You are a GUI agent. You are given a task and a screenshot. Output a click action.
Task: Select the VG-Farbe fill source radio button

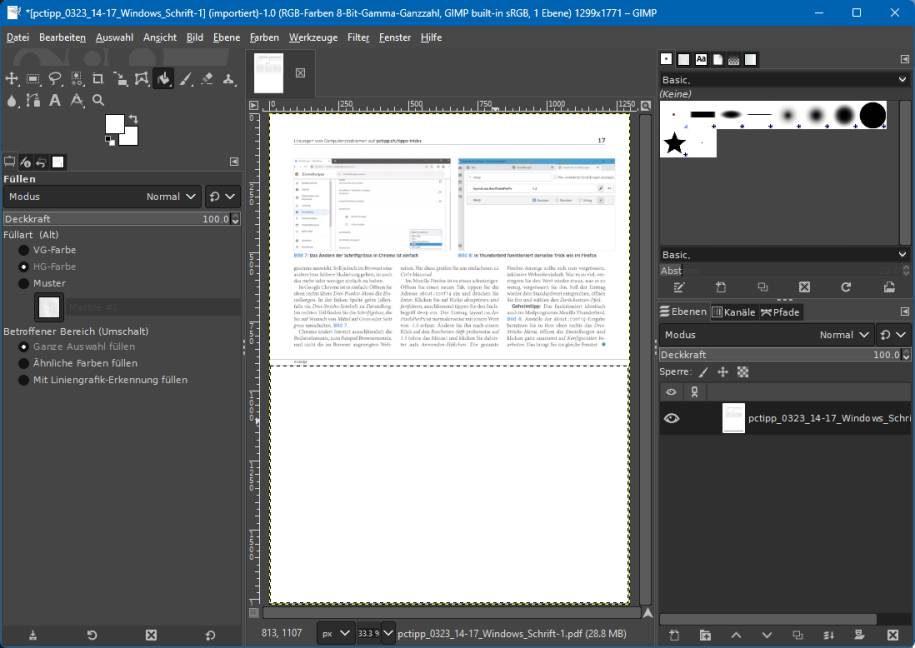click(21, 250)
